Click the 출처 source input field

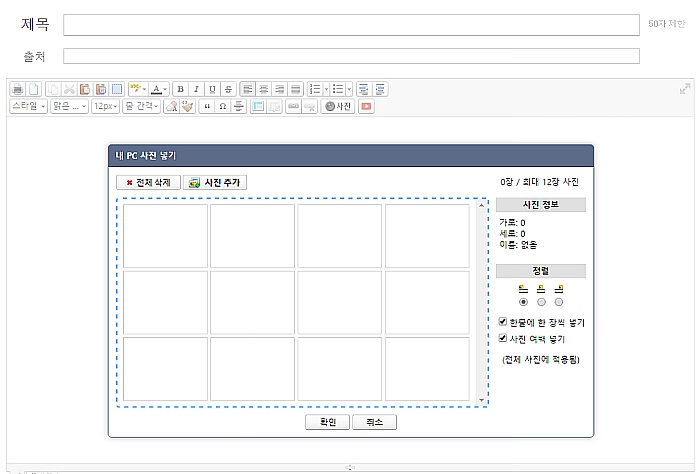pos(351,56)
